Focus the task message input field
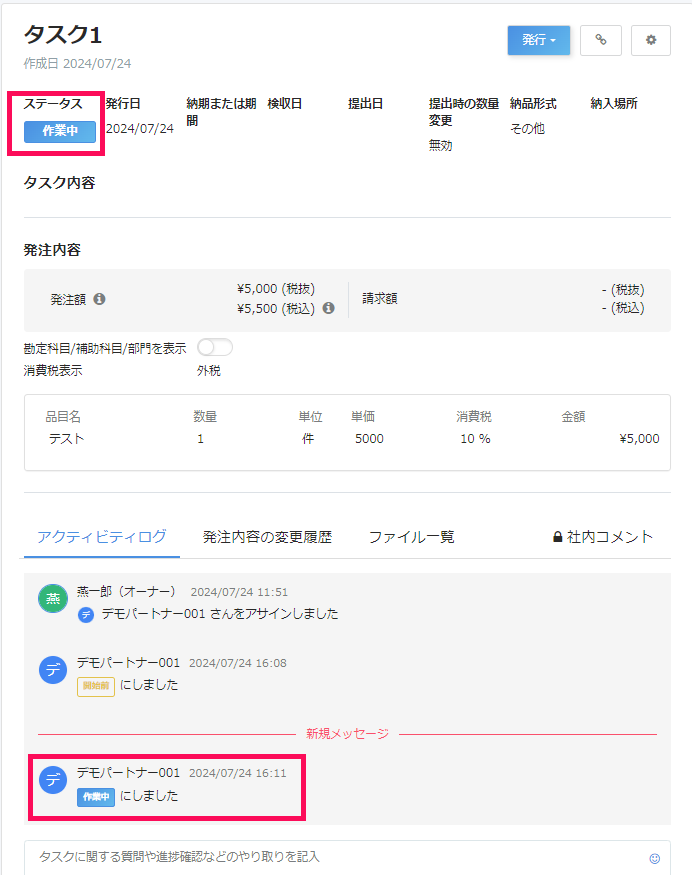Image resolution: width=692 pixels, height=875 pixels. 347,858
